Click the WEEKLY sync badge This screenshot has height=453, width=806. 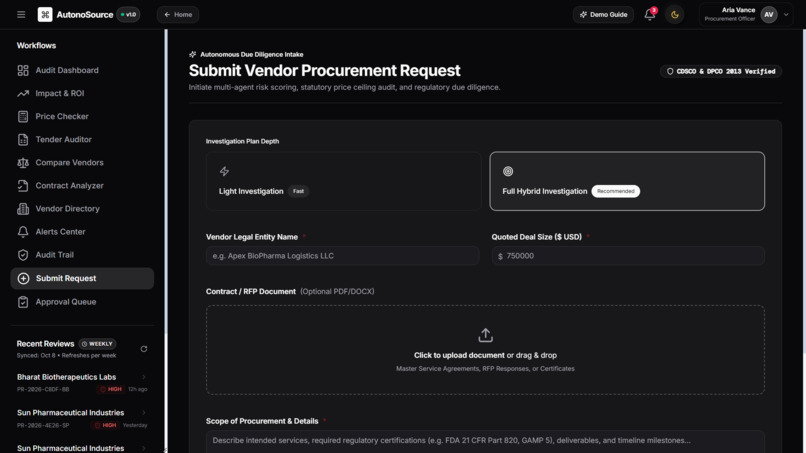[97, 343]
